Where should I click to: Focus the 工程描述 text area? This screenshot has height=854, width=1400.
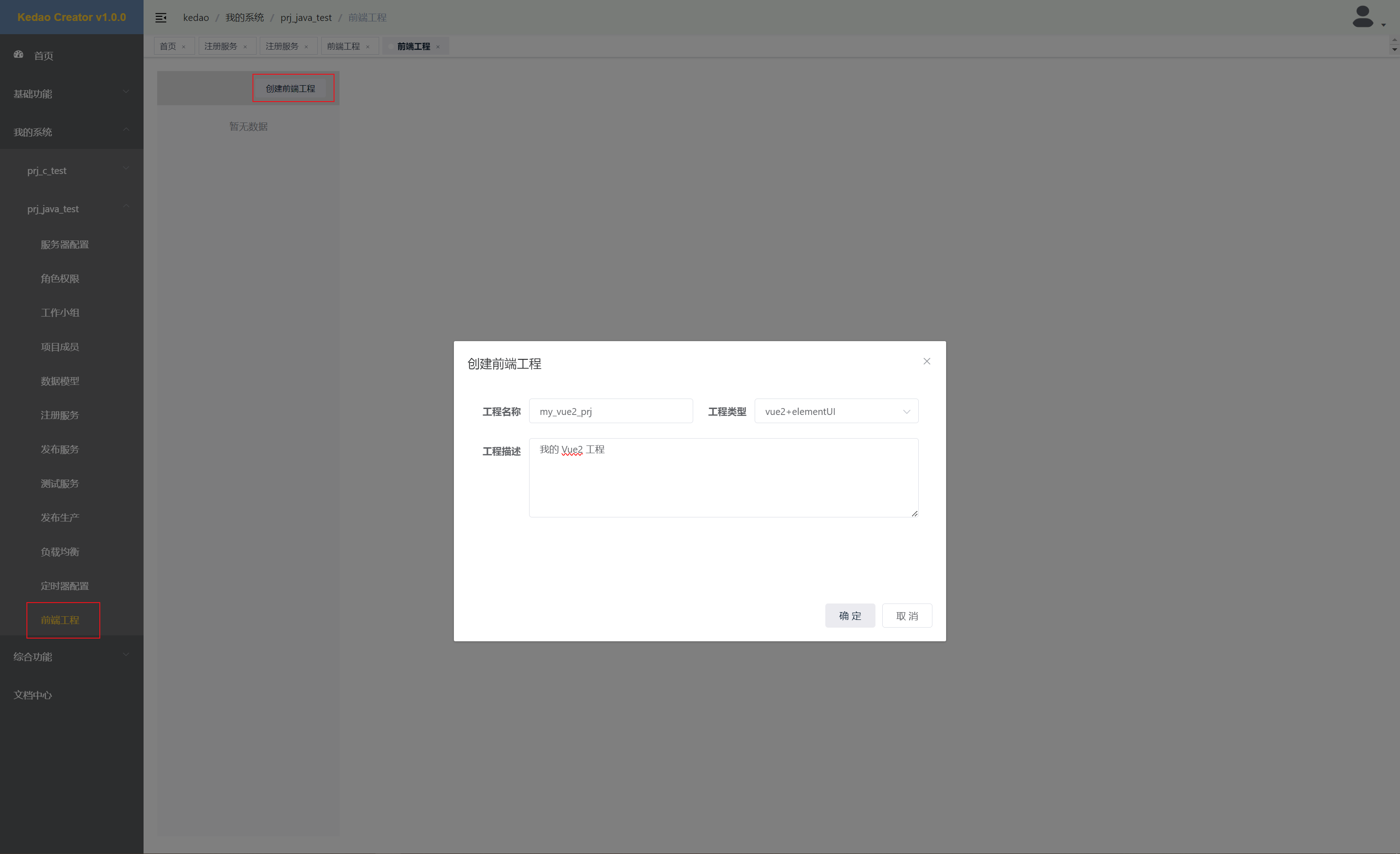(x=723, y=477)
